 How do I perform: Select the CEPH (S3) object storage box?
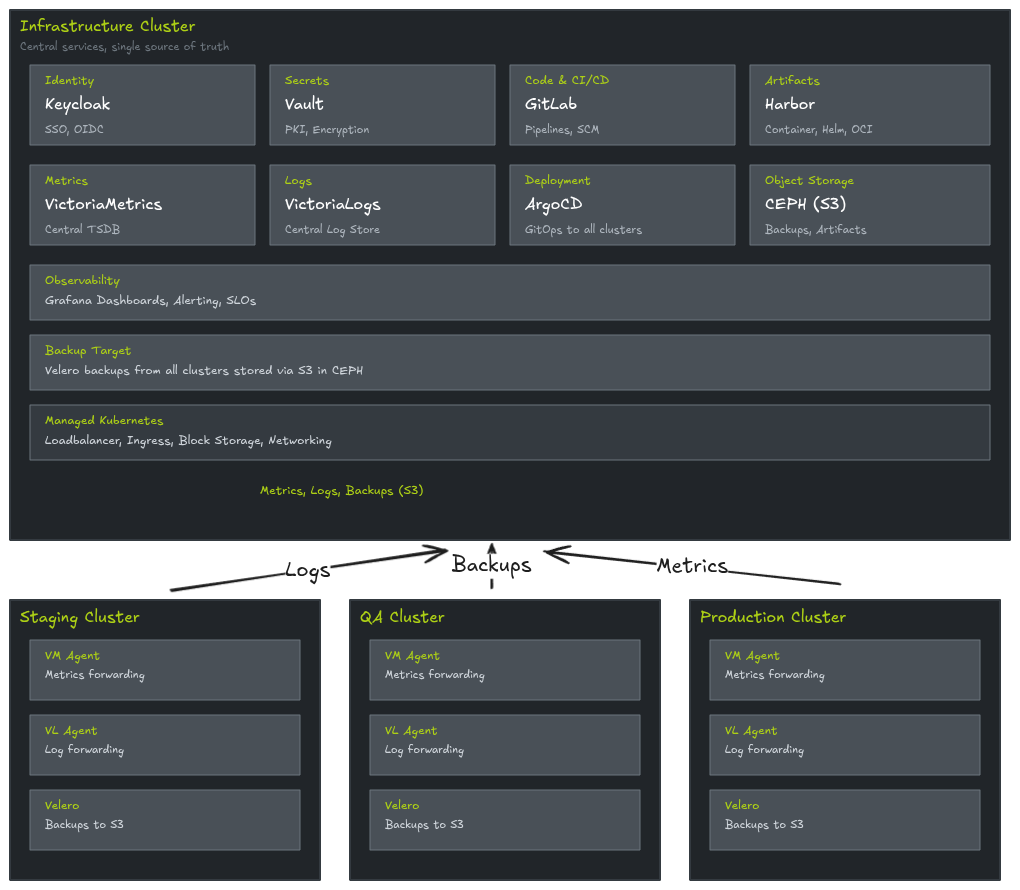click(x=869, y=205)
